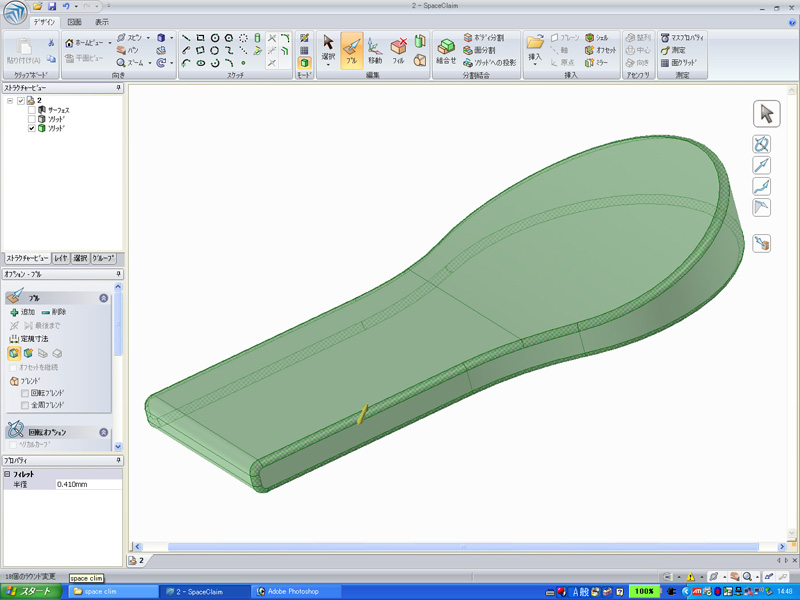Screen dimensions: 800x600
Task: Open the レイヤ panel tab
Action: [x=61, y=258]
